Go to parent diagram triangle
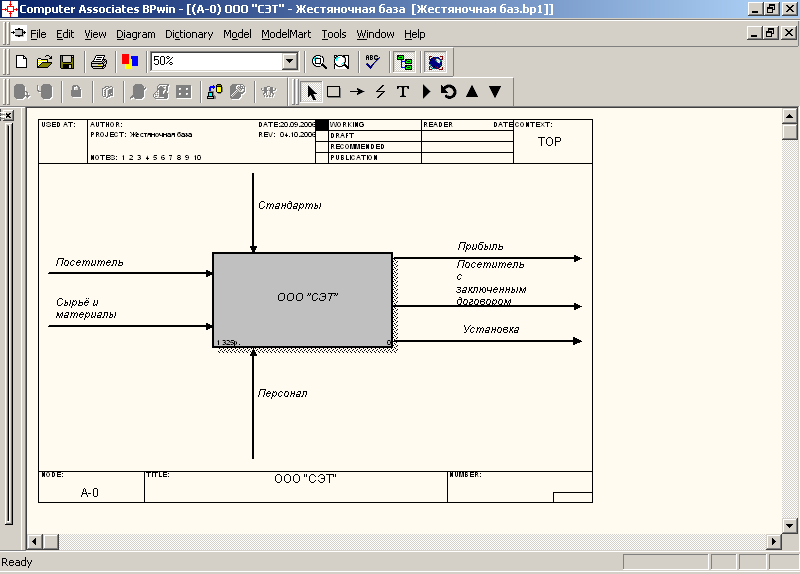 (x=471, y=92)
